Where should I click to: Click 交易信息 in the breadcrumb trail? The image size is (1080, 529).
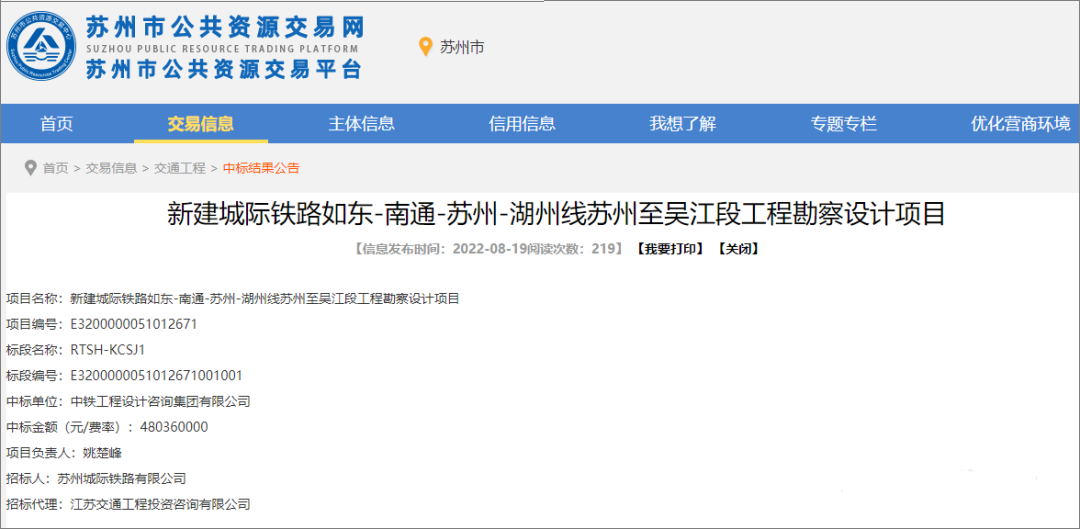click(x=111, y=168)
